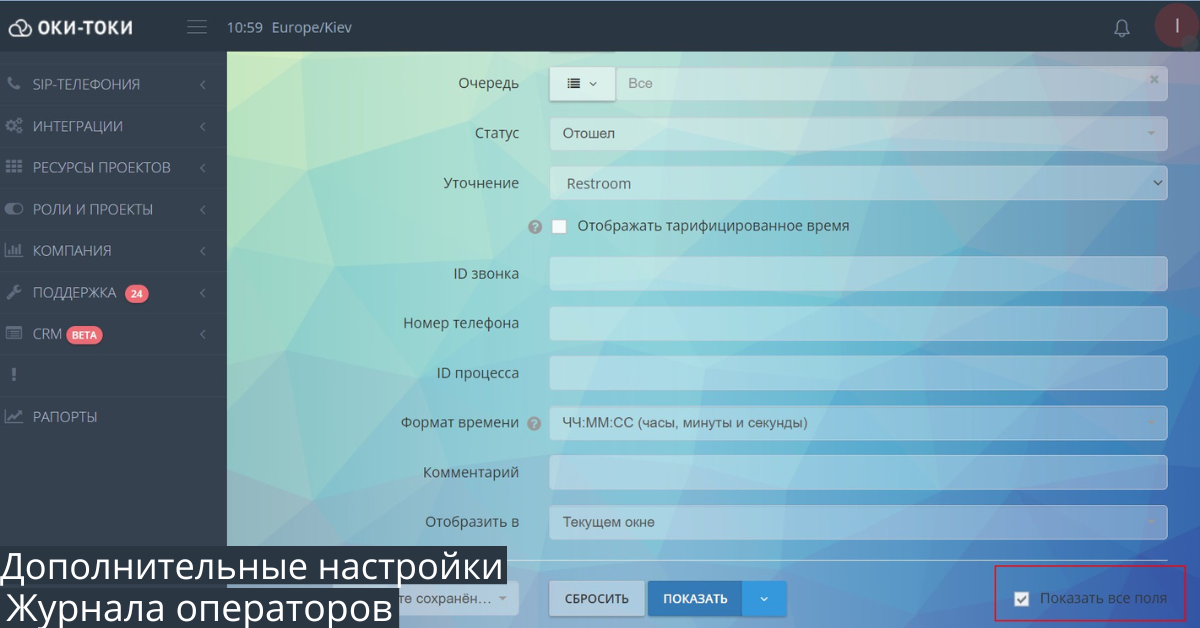
Task: Click the ID звонка input field
Action: (858, 273)
